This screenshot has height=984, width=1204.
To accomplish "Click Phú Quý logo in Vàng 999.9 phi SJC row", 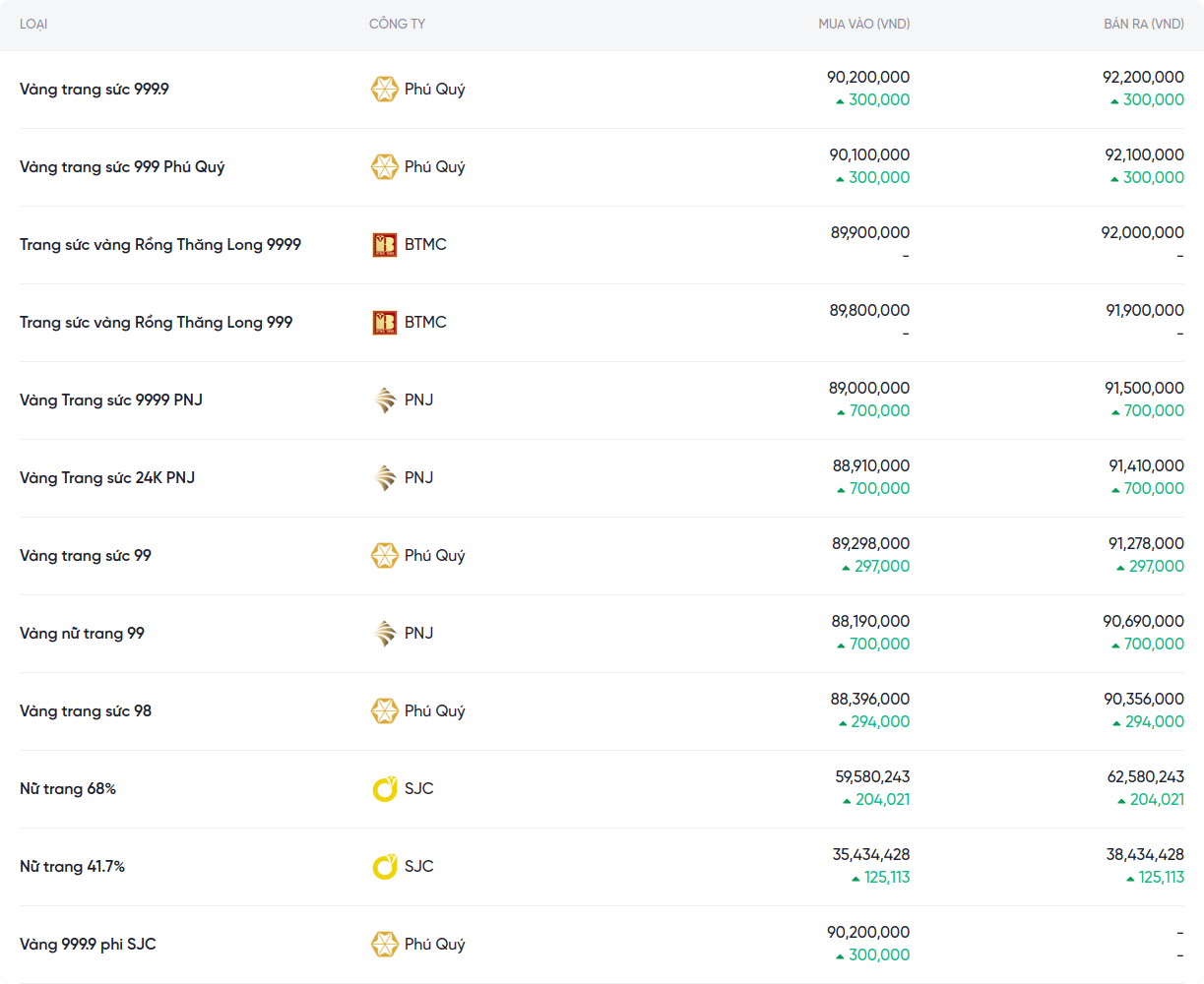I will tap(384, 945).
